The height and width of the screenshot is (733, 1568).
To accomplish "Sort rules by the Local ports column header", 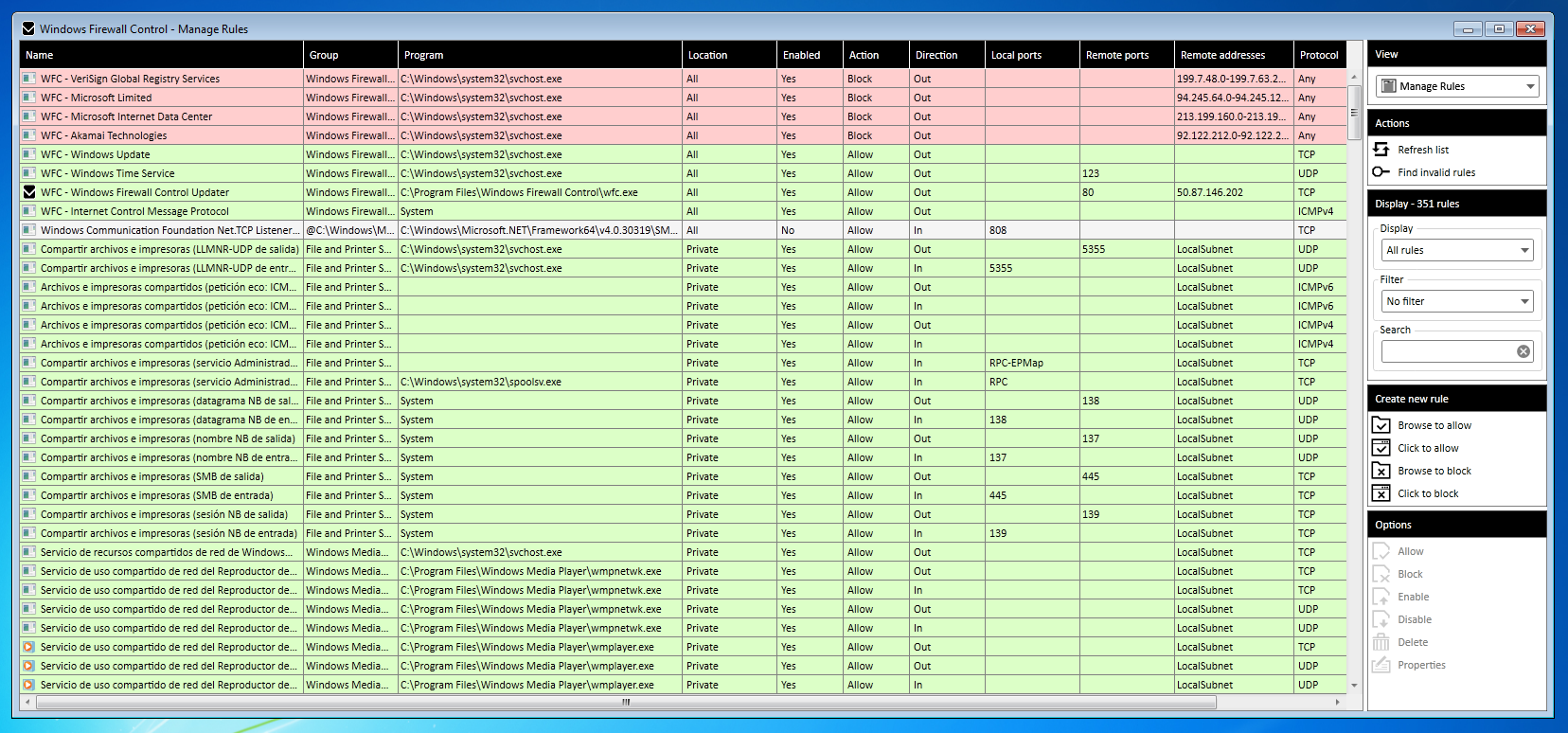I will (x=1032, y=55).
